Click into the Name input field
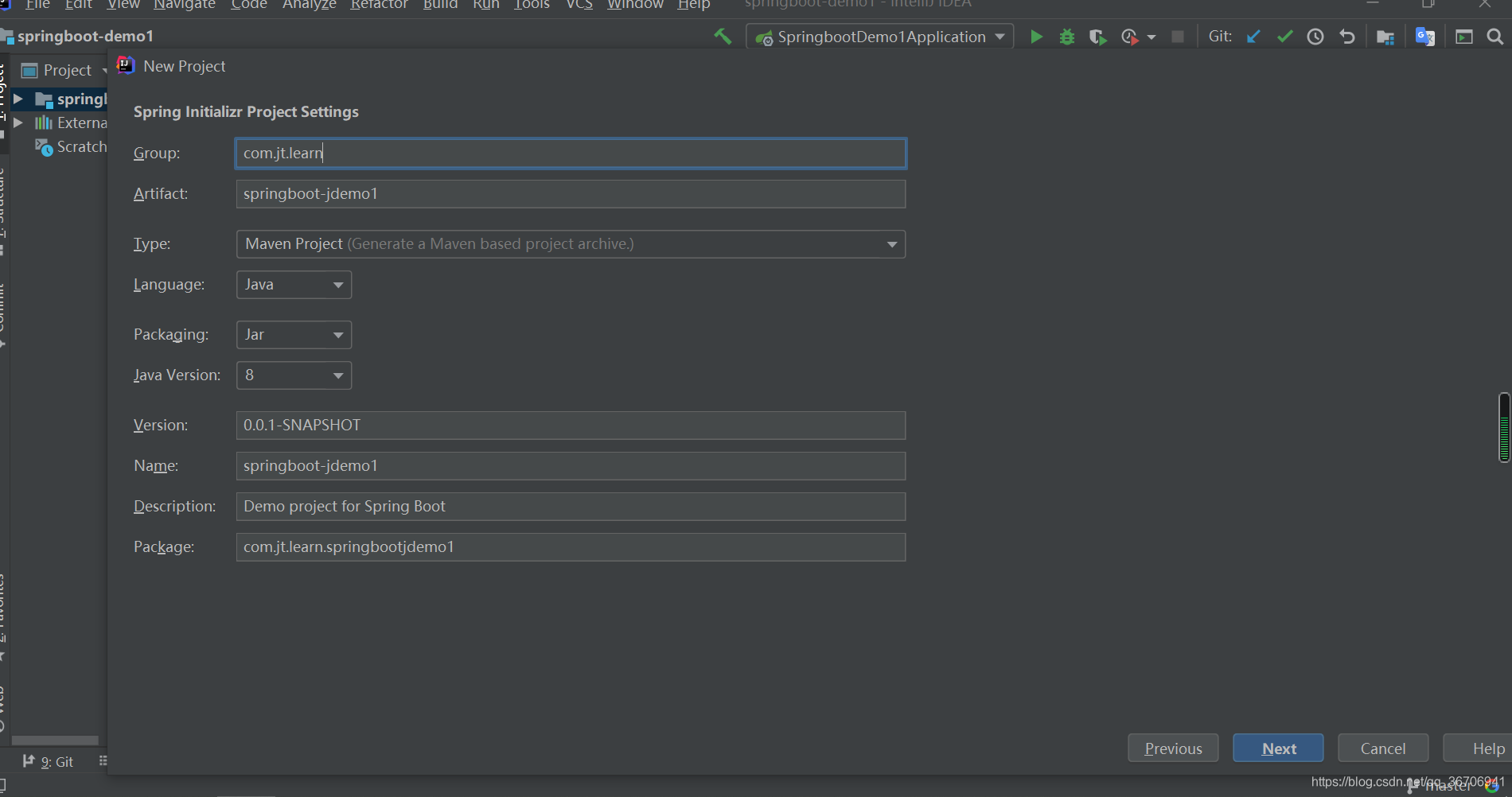The width and height of the screenshot is (1512, 797). [x=571, y=466]
